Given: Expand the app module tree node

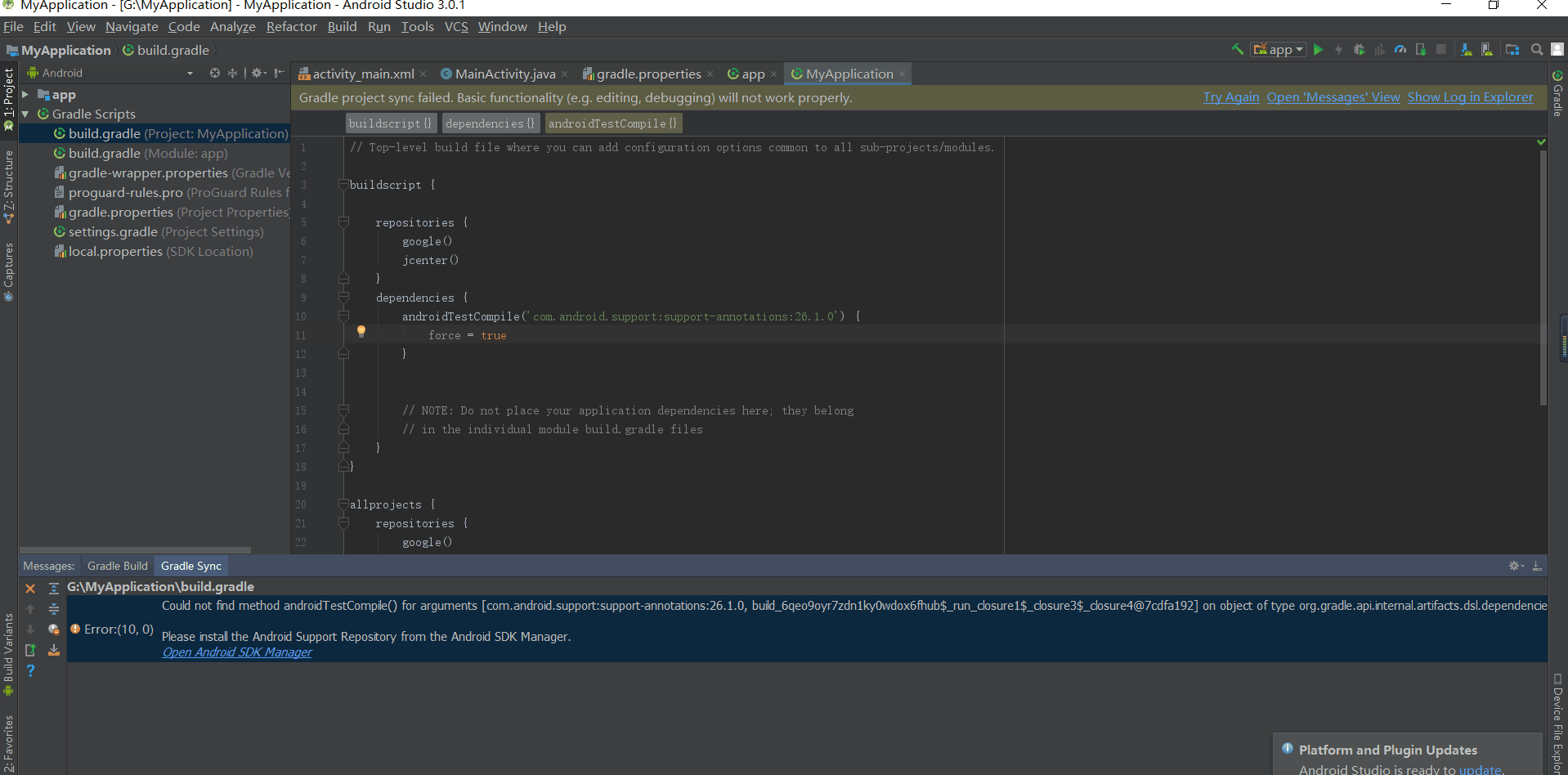Looking at the screenshot, I should point(25,95).
